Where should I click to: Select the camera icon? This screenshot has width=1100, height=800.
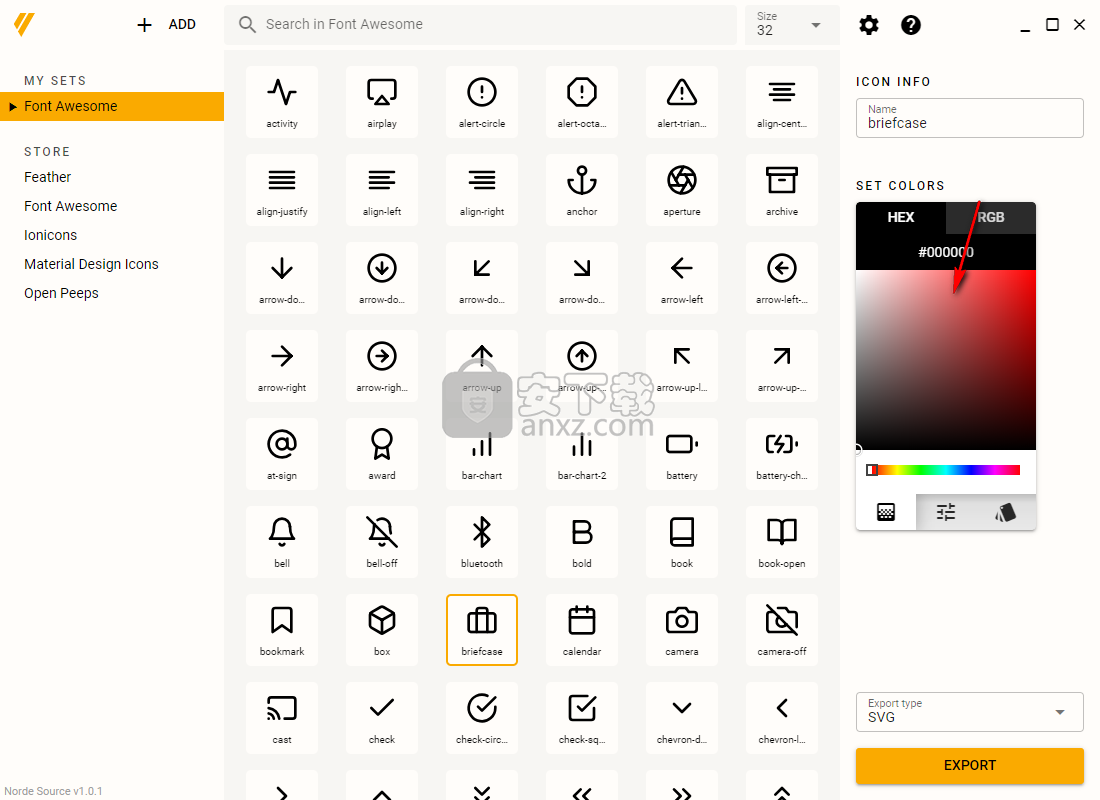pyautogui.click(x=682, y=629)
